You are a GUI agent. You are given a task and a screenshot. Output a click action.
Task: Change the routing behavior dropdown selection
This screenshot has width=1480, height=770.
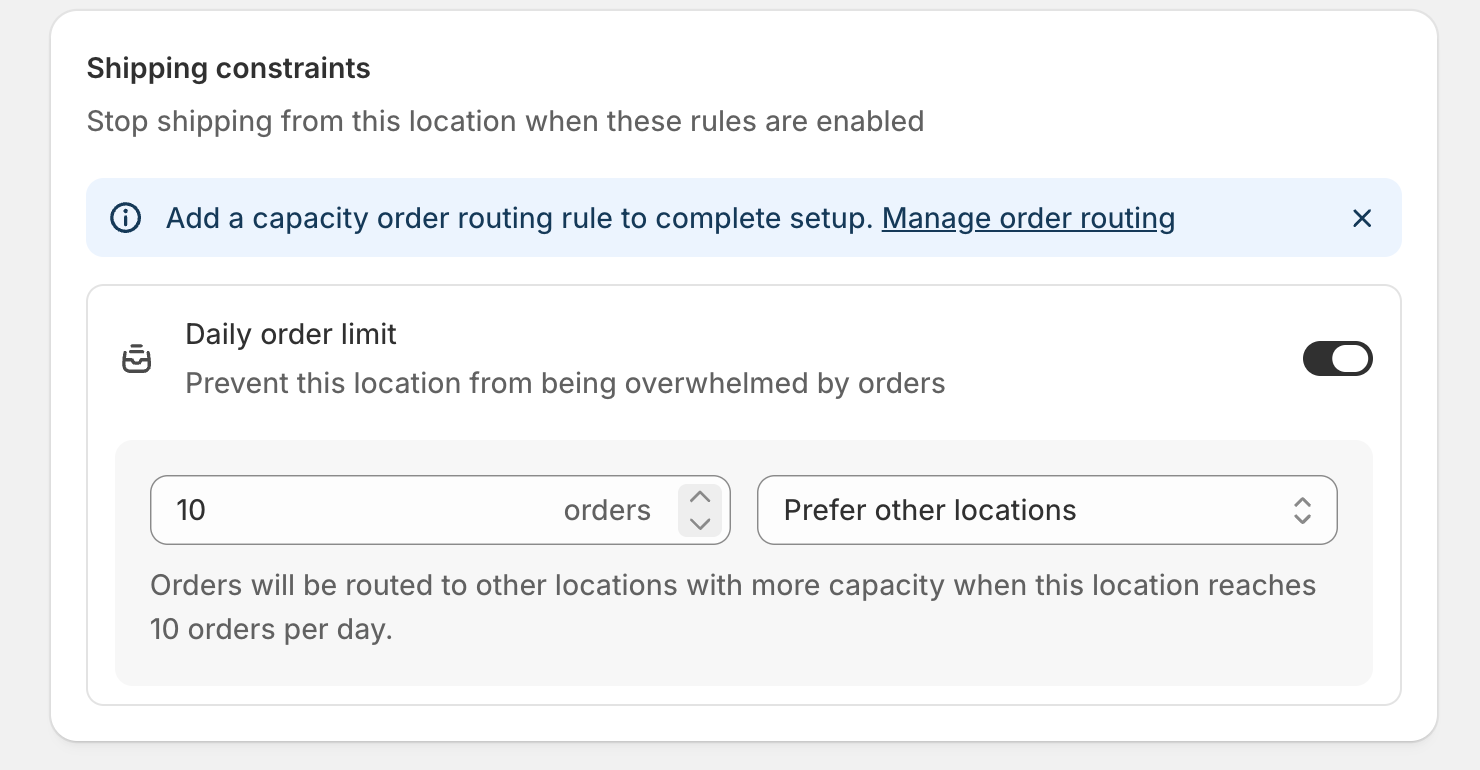click(1047, 510)
